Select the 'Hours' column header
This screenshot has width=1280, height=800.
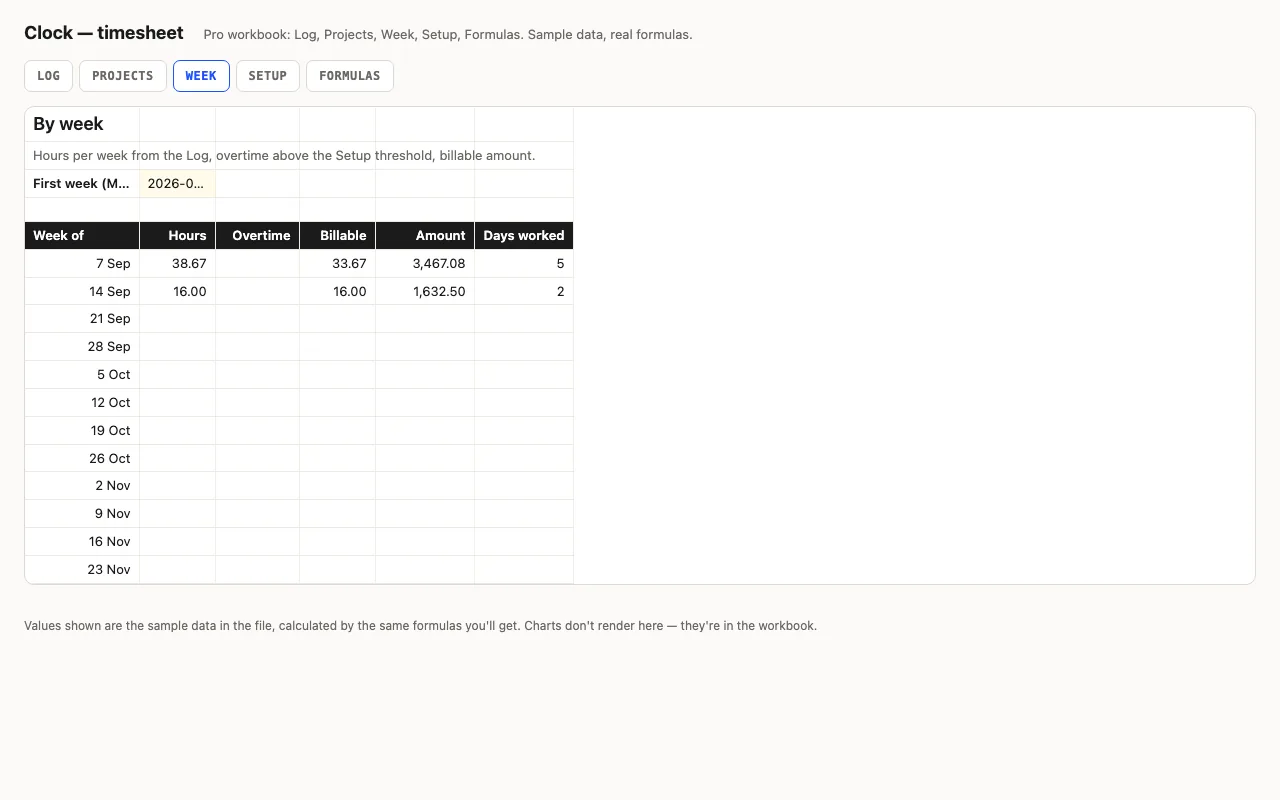[177, 236]
